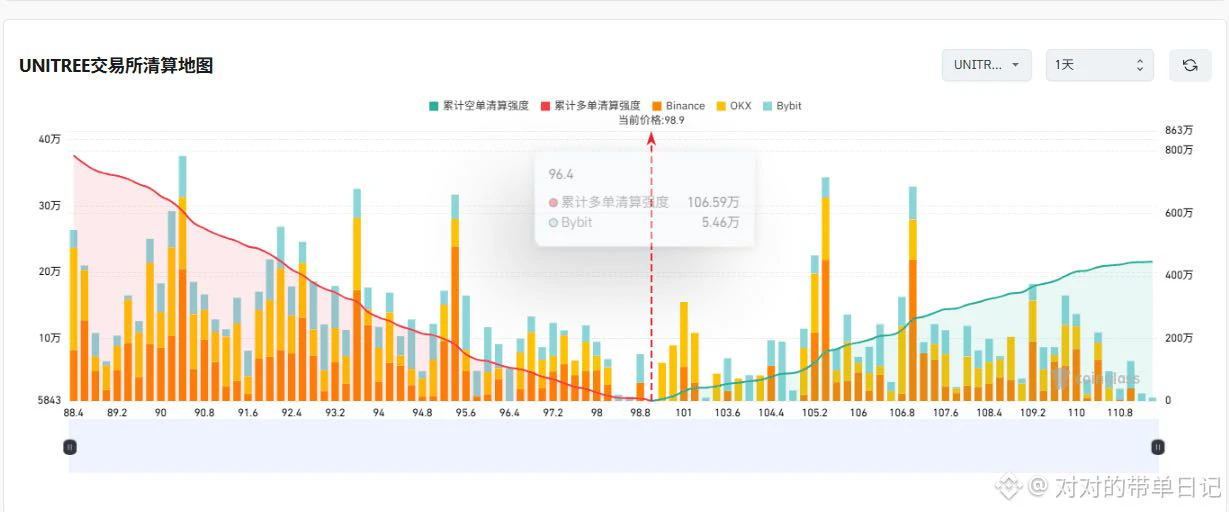Toggle the Binance legend series

(678, 106)
